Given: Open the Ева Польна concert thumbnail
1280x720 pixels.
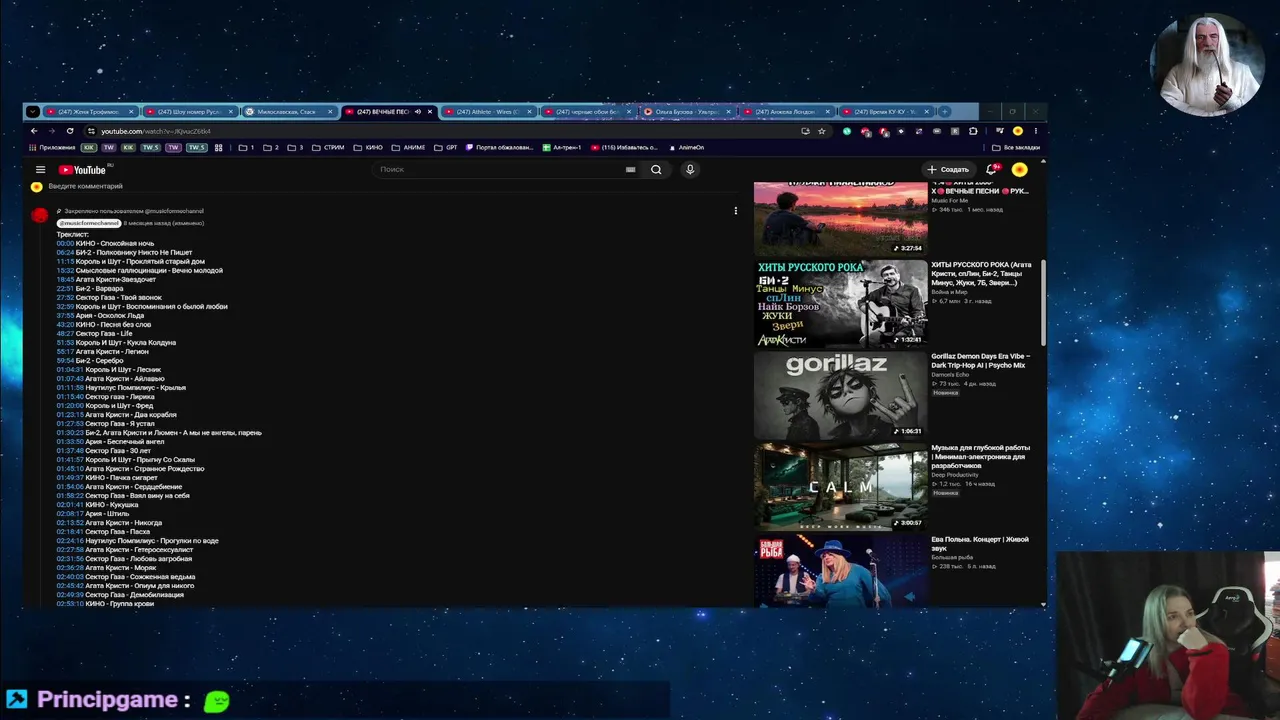Looking at the screenshot, I should point(840,572).
